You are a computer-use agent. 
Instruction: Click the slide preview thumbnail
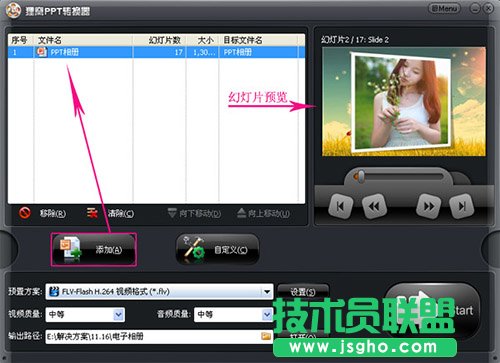403,101
